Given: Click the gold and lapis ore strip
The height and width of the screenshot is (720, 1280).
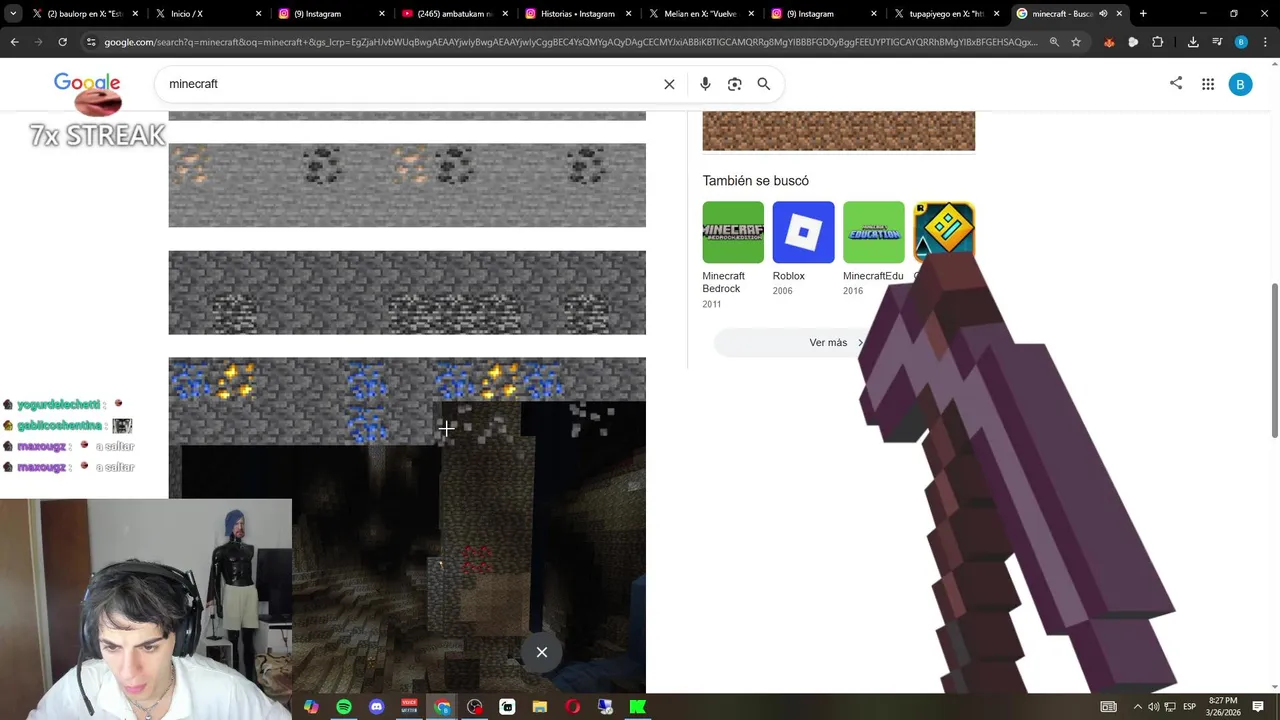Looking at the screenshot, I should [x=407, y=400].
